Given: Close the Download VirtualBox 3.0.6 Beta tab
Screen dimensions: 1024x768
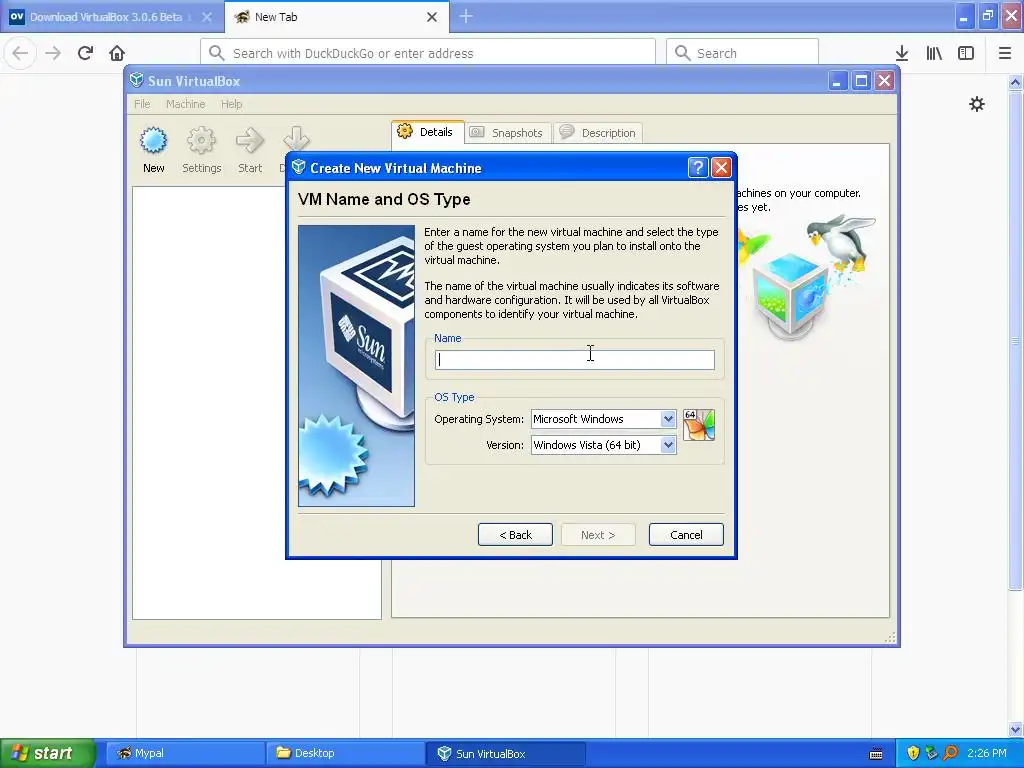Looking at the screenshot, I should pos(207,17).
